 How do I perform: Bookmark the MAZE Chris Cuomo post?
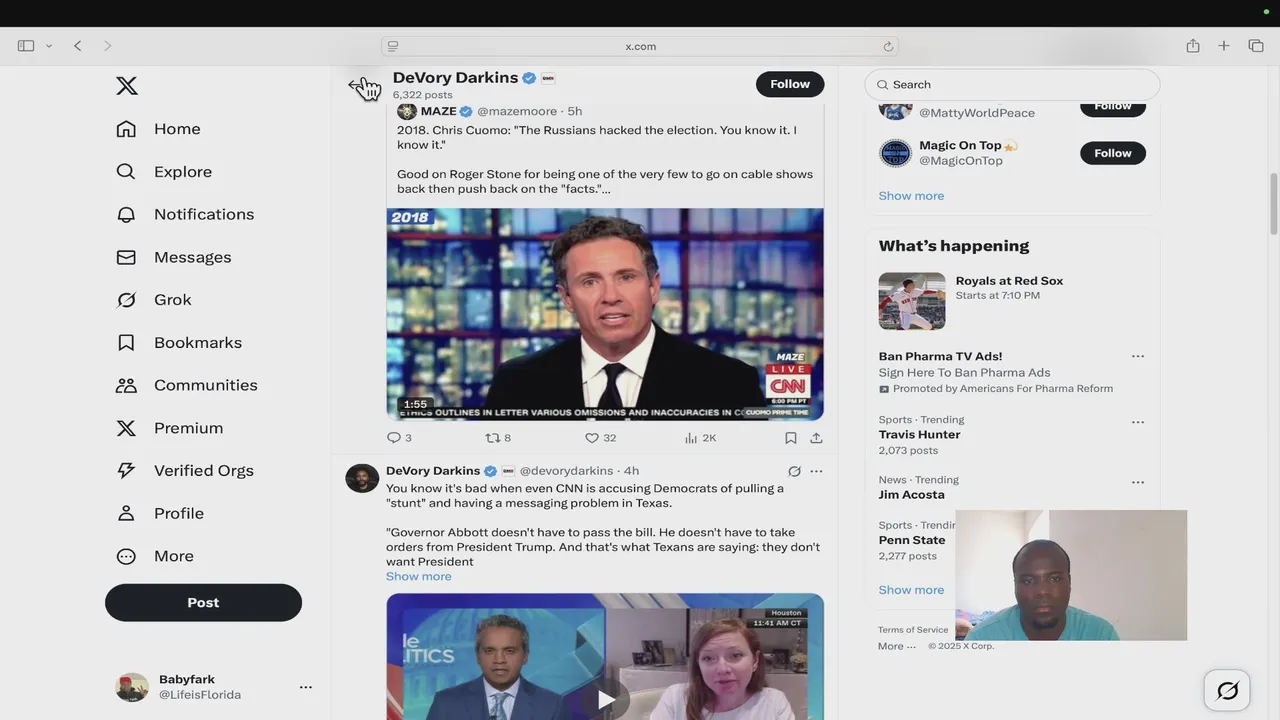point(791,438)
